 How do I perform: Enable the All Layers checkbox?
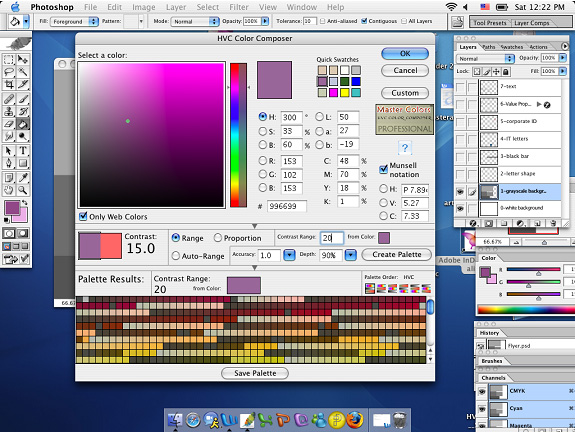[404, 21]
